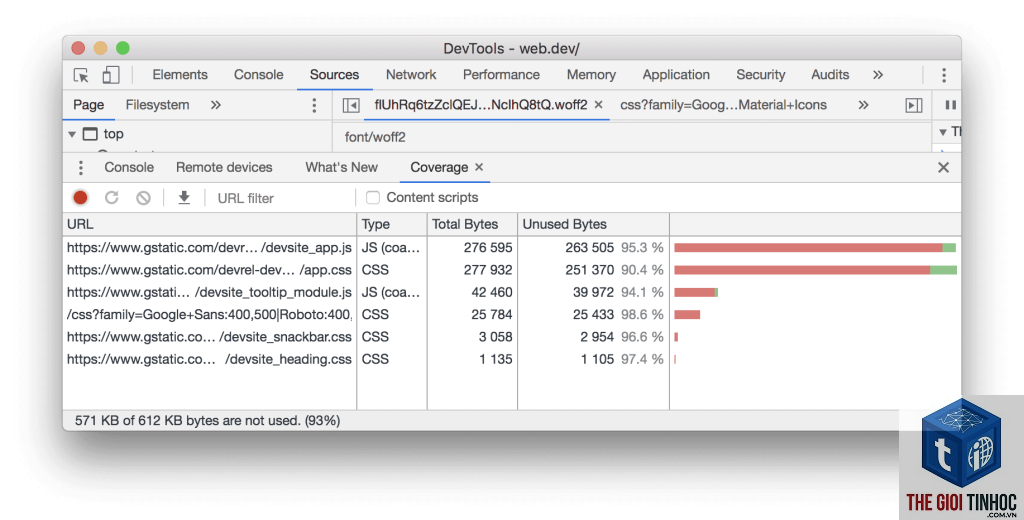Toggle the device toolbar icon
The width and height of the screenshot is (1024, 520).
(x=110, y=75)
